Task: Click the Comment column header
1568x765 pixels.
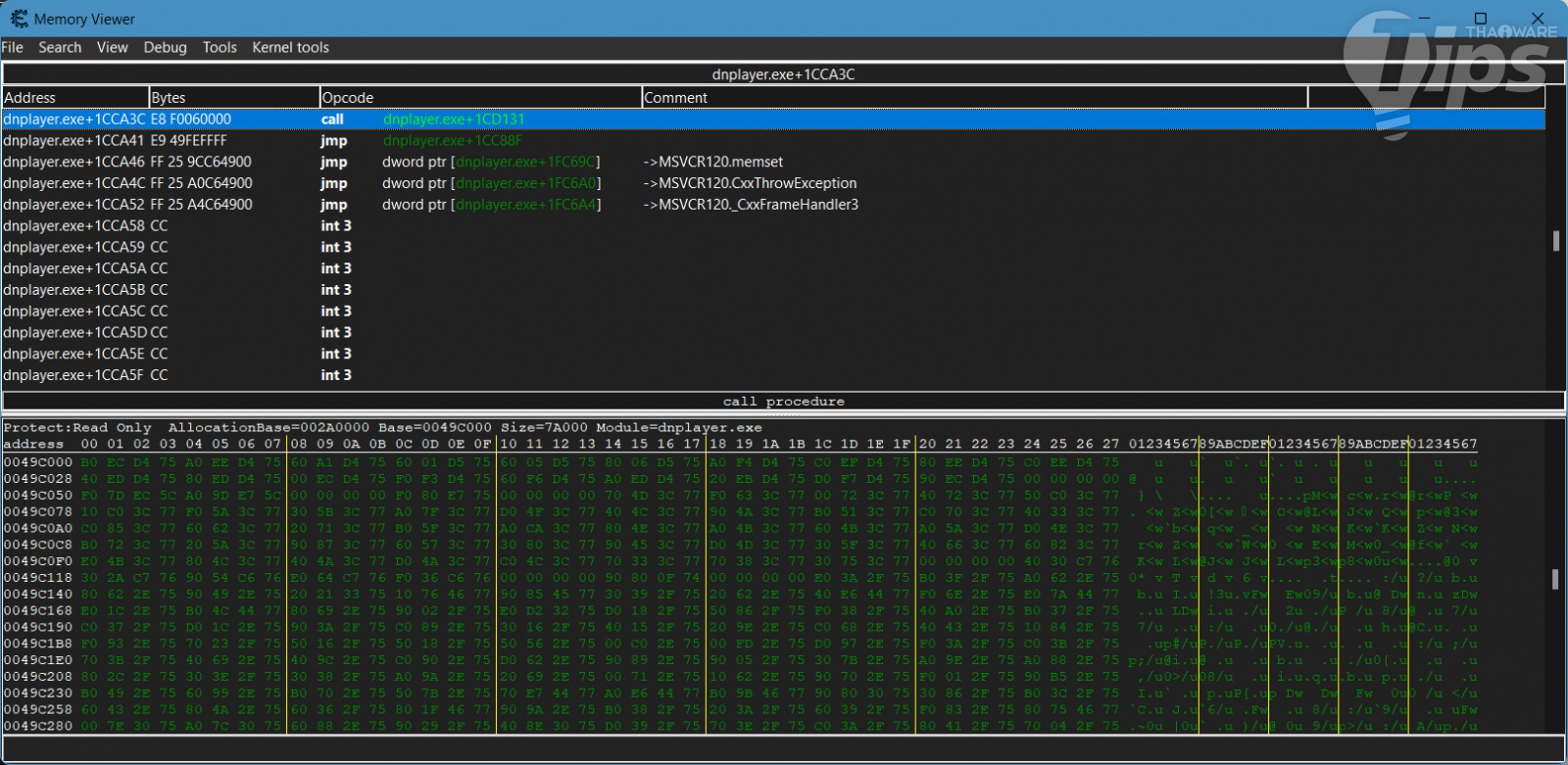Action: pos(973,98)
